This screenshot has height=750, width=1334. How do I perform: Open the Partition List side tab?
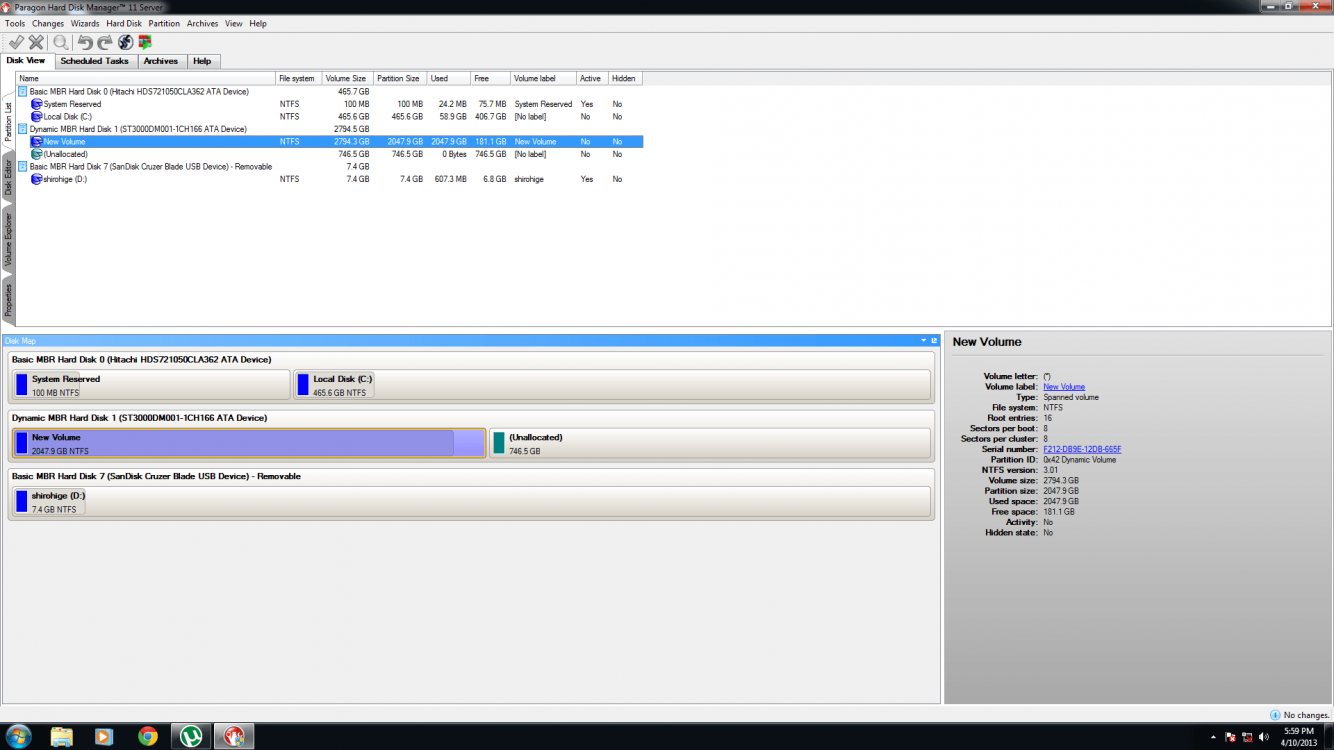(x=8, y=120)
